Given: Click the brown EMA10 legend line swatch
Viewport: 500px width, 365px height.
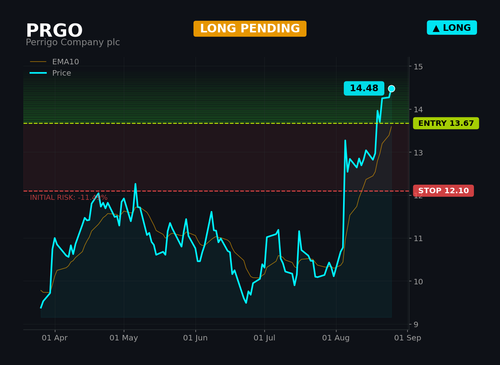Looking at the screenshot, I should [38, 62].
